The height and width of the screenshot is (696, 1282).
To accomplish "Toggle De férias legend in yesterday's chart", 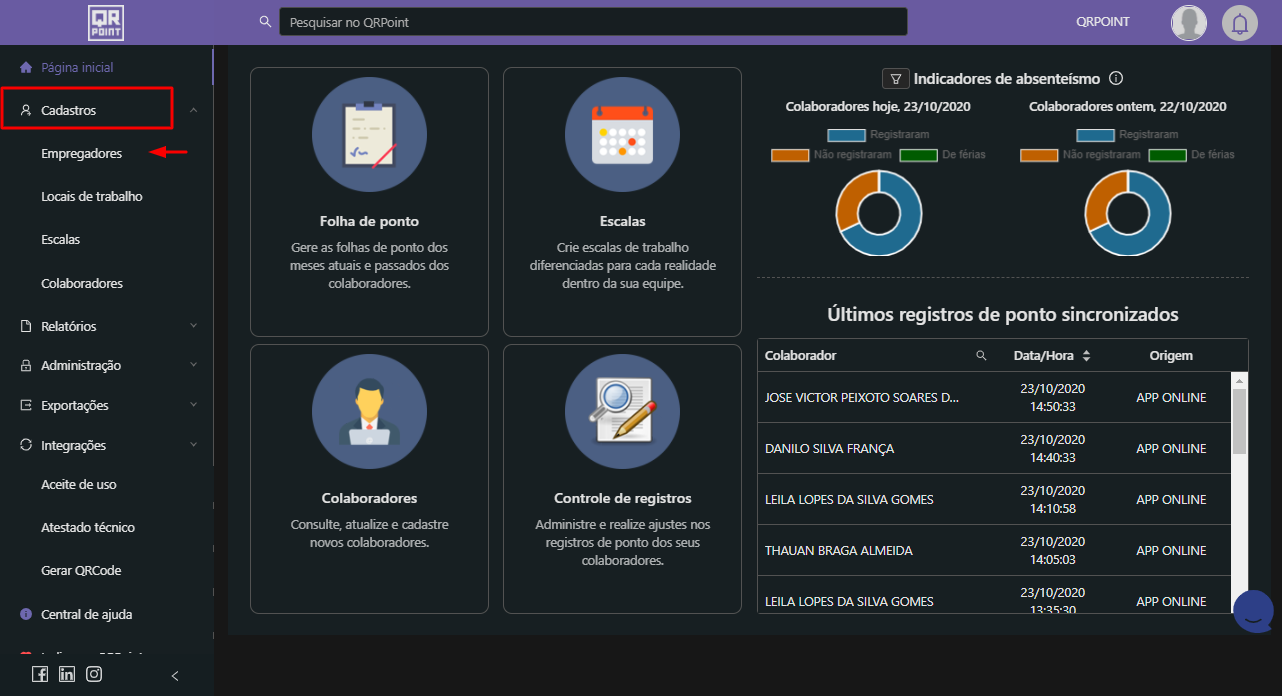I will pos(1167,155).
